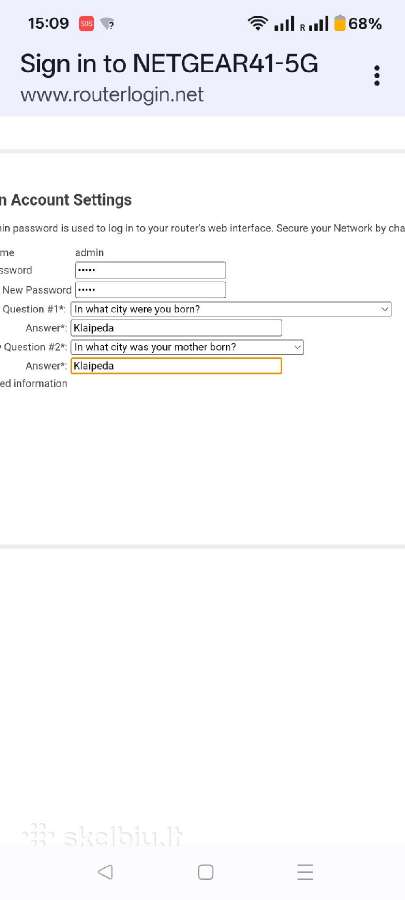Image resolution: width=405 pixels, height=900 pixels.
Task: Click the Question #1 dropdown arrow
Action: coord(384,309)
